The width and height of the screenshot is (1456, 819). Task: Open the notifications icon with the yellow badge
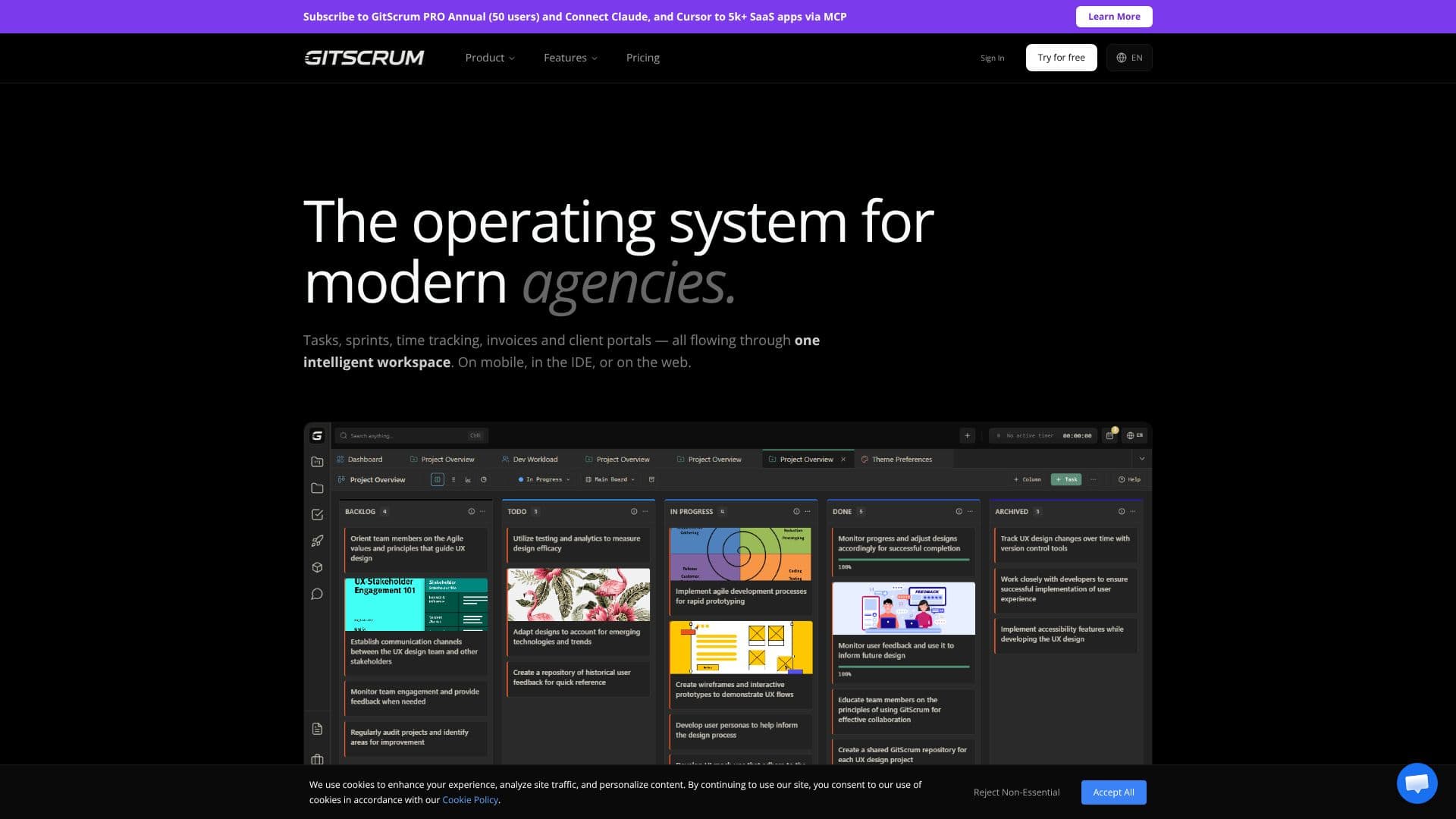tap(1110, 435)
